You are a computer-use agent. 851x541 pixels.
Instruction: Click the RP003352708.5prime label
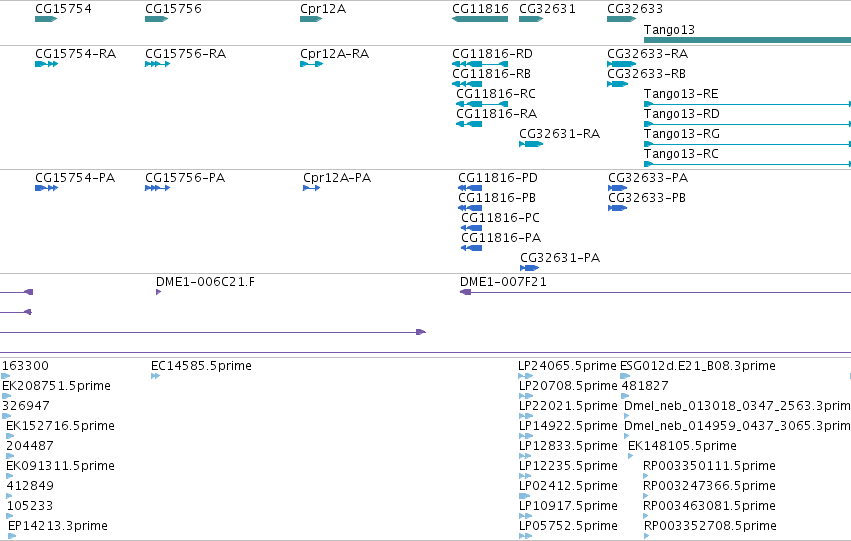coord(710,526)
